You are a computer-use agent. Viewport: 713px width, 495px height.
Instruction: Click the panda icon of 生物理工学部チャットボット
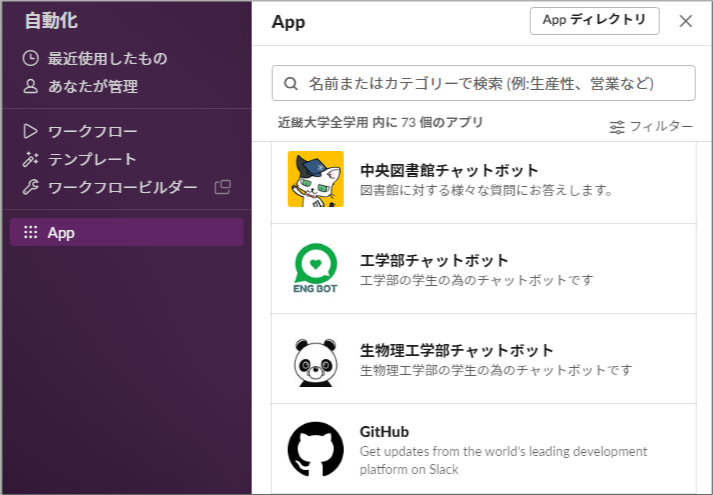[x=315, y=360]
